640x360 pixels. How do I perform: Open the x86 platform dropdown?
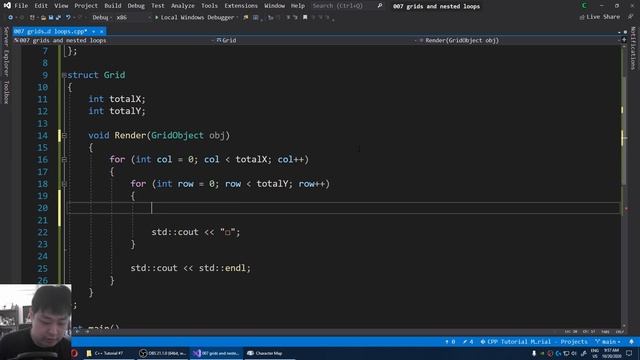(x=133, y=18)
